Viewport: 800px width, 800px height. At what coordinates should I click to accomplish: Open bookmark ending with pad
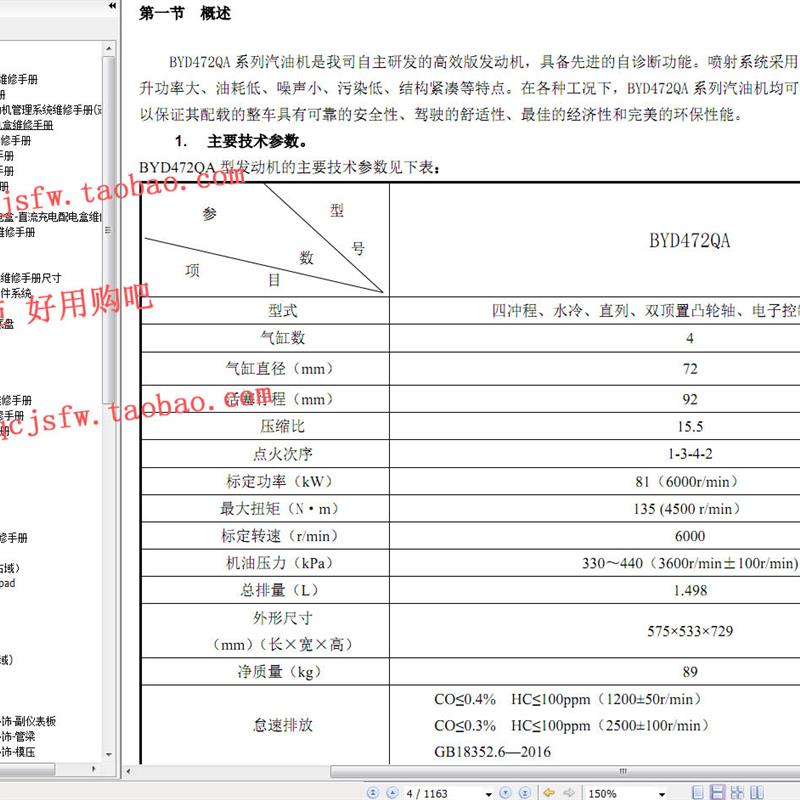point(8,583)
